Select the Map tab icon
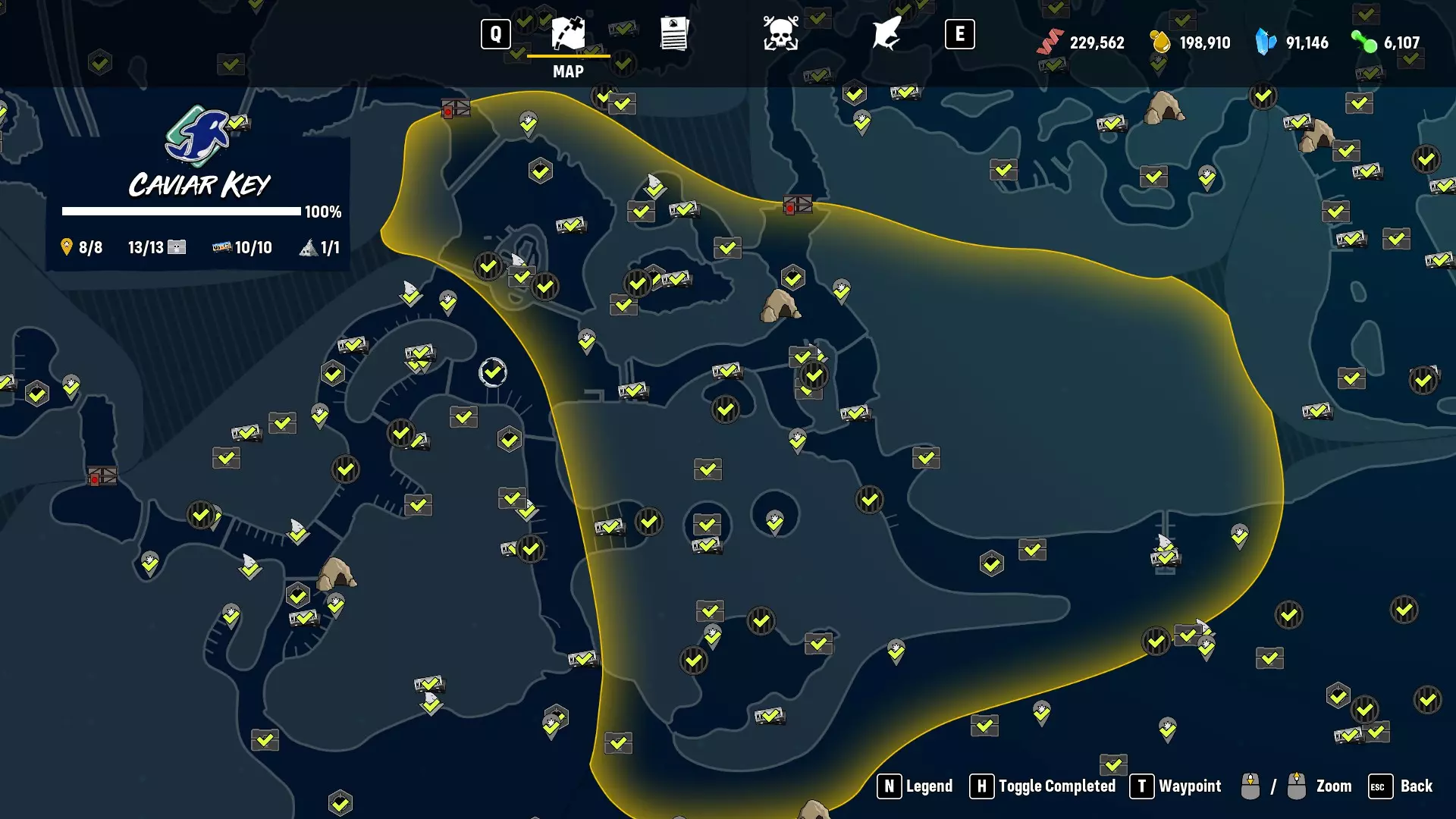The height and width of the screenshot is (819, 1456). point(568,34)
